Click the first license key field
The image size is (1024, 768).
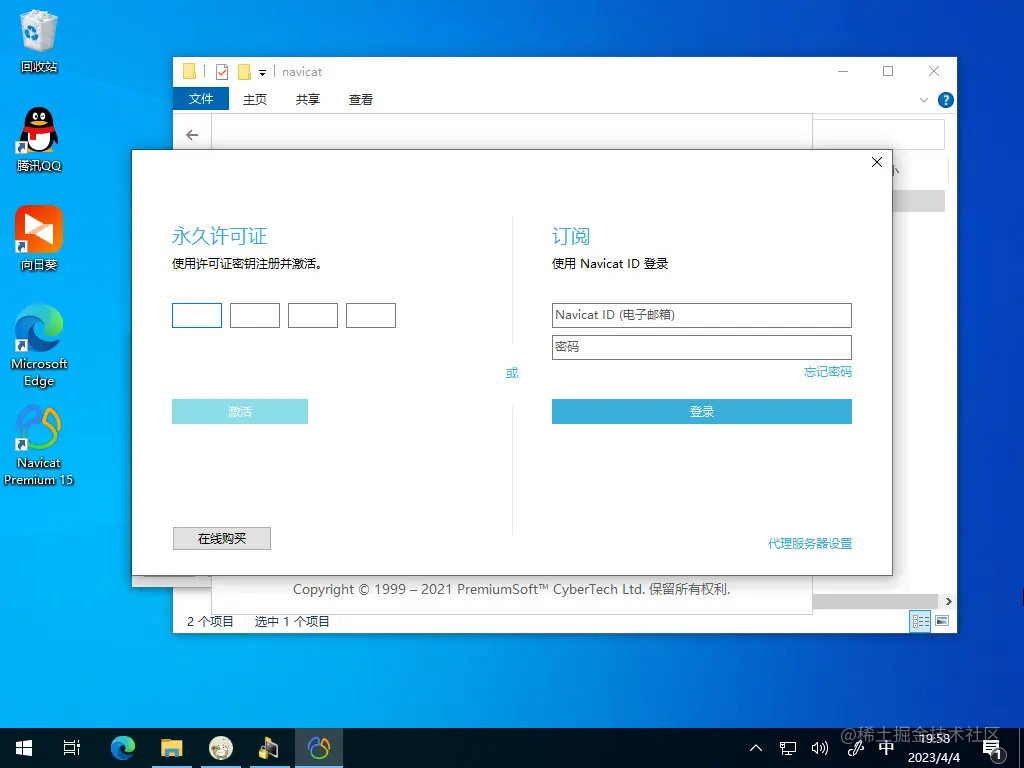pyautogui.click(x=197, y=315)
